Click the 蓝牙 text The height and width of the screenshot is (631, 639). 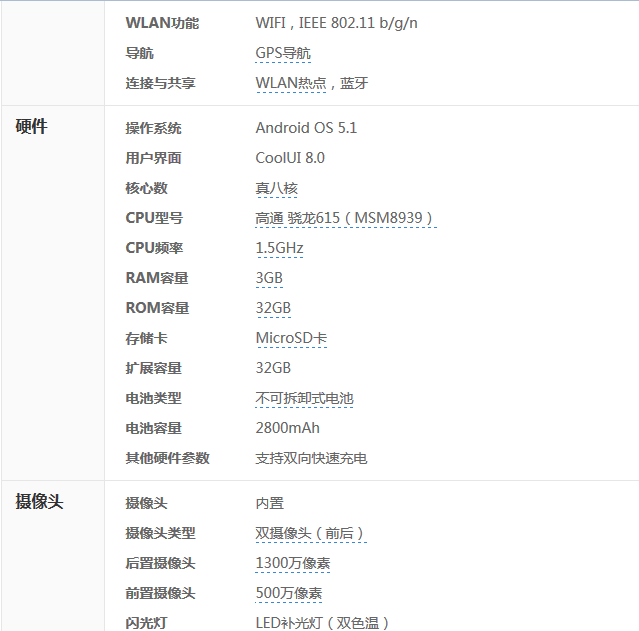point(354,84)
